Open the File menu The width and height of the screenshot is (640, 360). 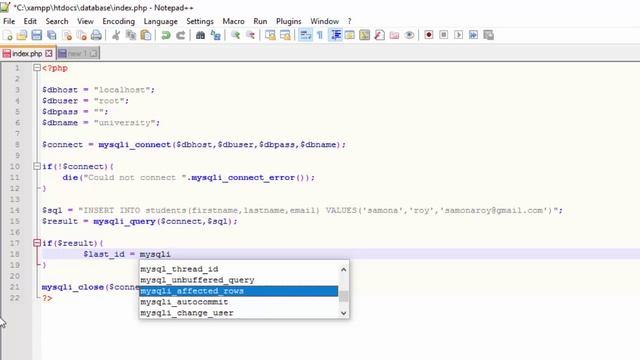click(x=9, y=21)
